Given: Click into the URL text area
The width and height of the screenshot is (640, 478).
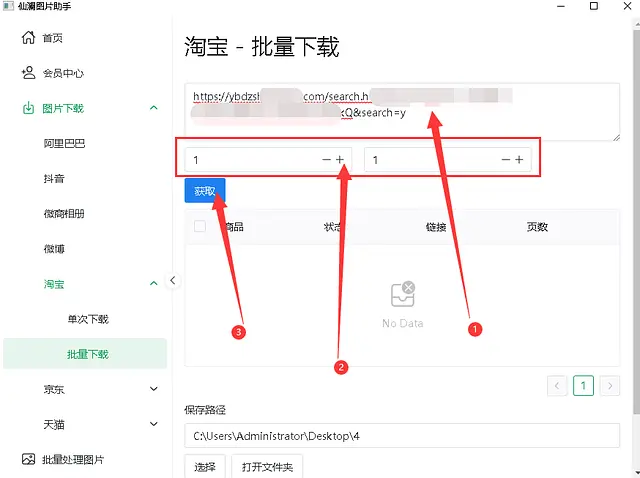Looking at the screenshot, I should [x=402, y=112].
